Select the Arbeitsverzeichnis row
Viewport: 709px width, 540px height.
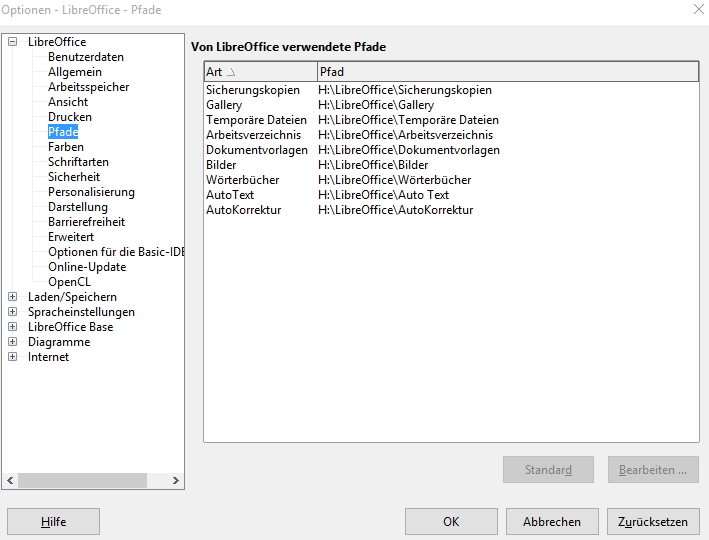click(x=451, y=135)
